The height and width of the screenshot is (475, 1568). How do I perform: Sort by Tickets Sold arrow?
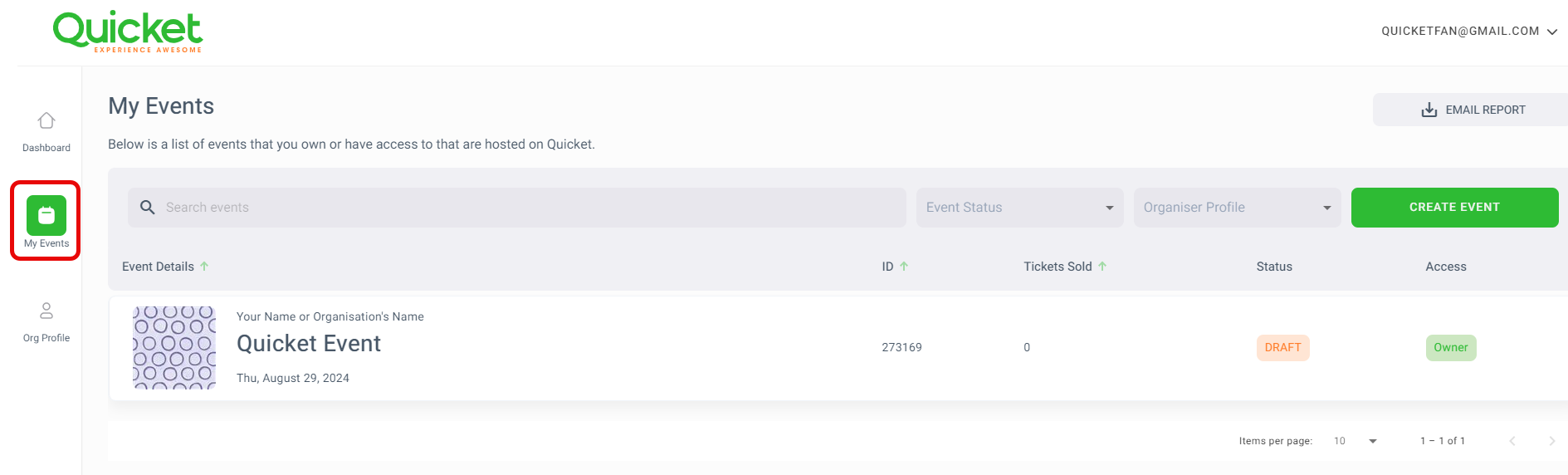pyautogui.click(x=1102, y=267)
